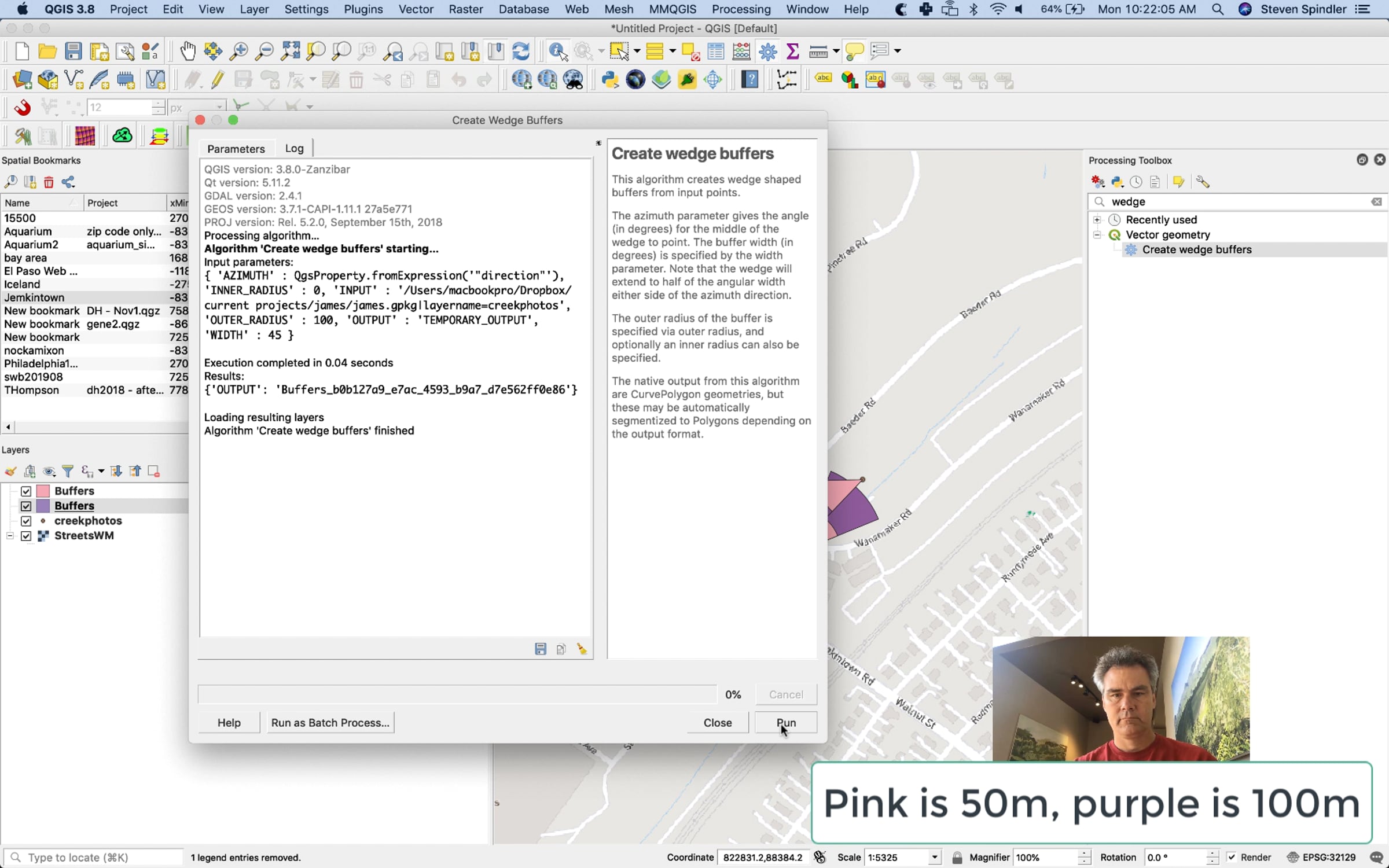Open the attribute table icon
Viewport: 1389px width, 868px height.
pyautogui.click(x=716, y=52)
